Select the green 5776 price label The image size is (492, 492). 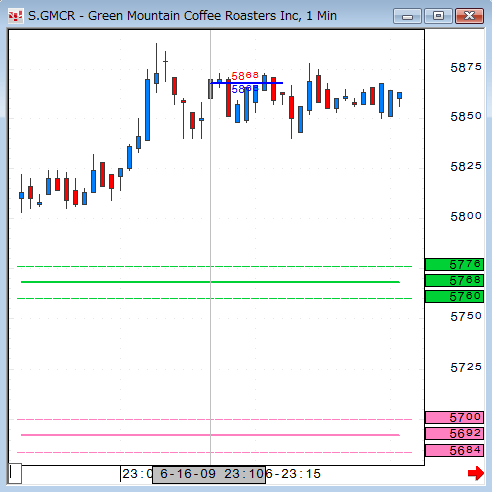click(454, 264)
